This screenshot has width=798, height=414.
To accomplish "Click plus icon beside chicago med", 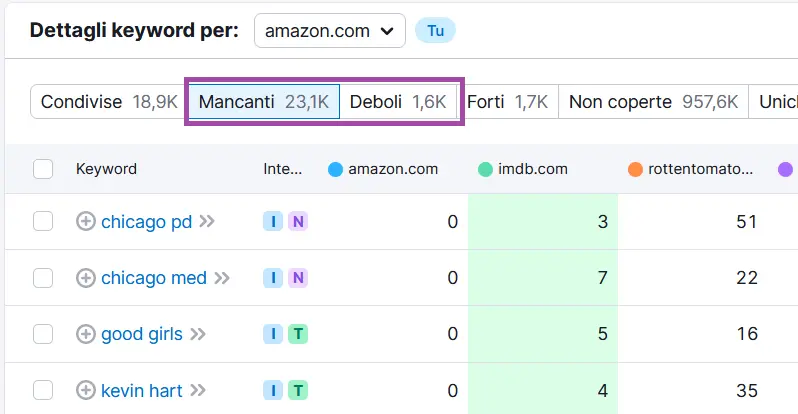I will [86, 278].
